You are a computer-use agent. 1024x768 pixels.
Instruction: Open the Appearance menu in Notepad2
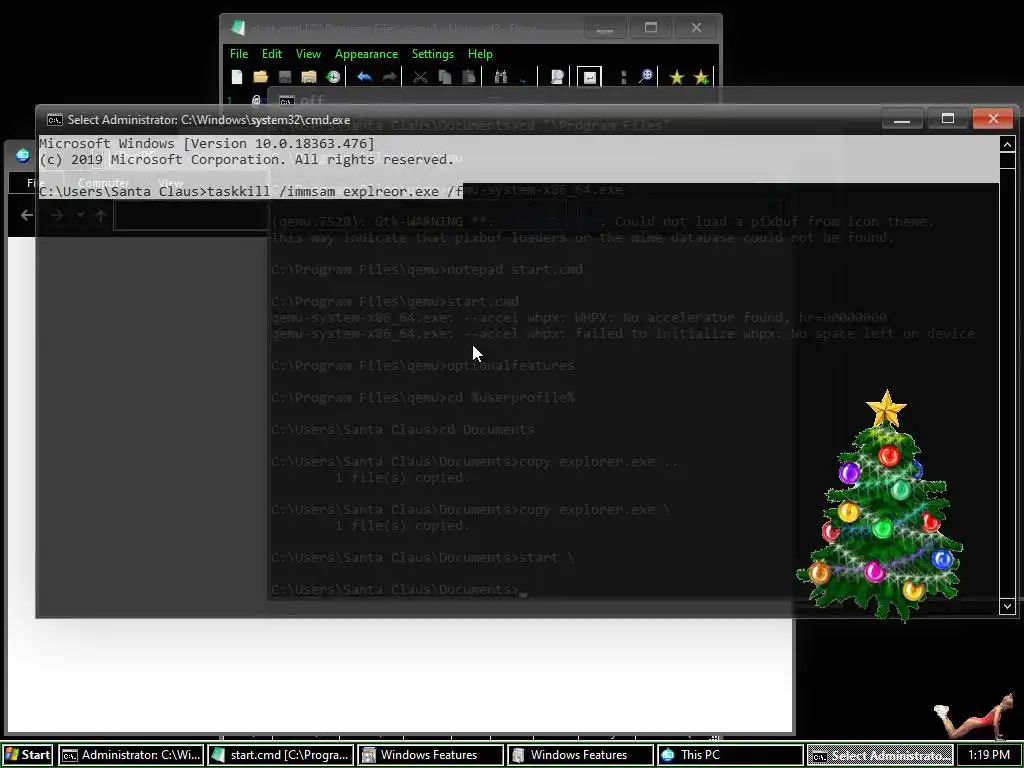366,54
